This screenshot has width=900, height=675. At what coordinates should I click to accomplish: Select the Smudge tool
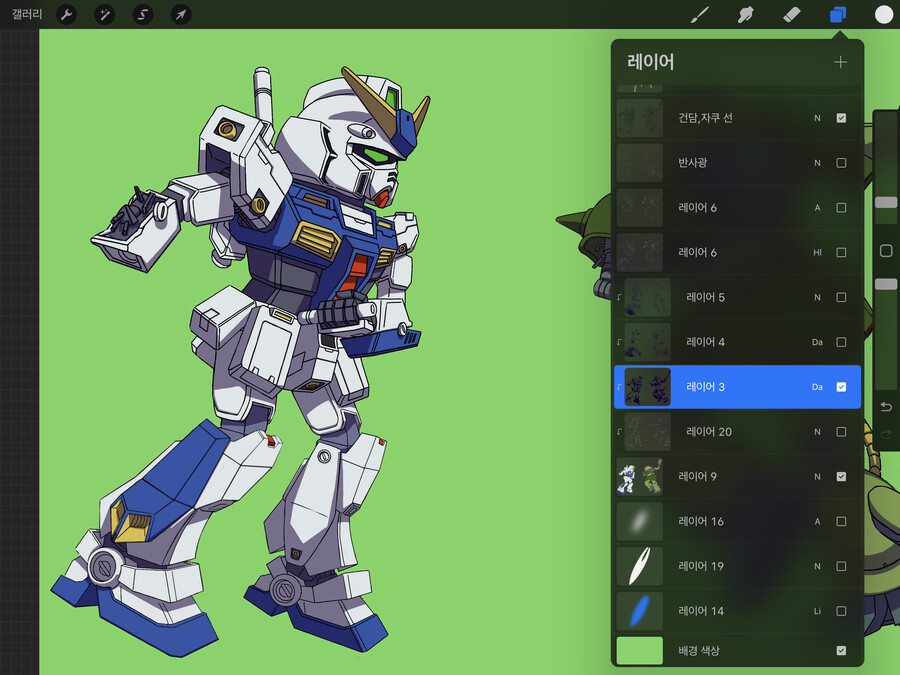click(x=745, y=14)
